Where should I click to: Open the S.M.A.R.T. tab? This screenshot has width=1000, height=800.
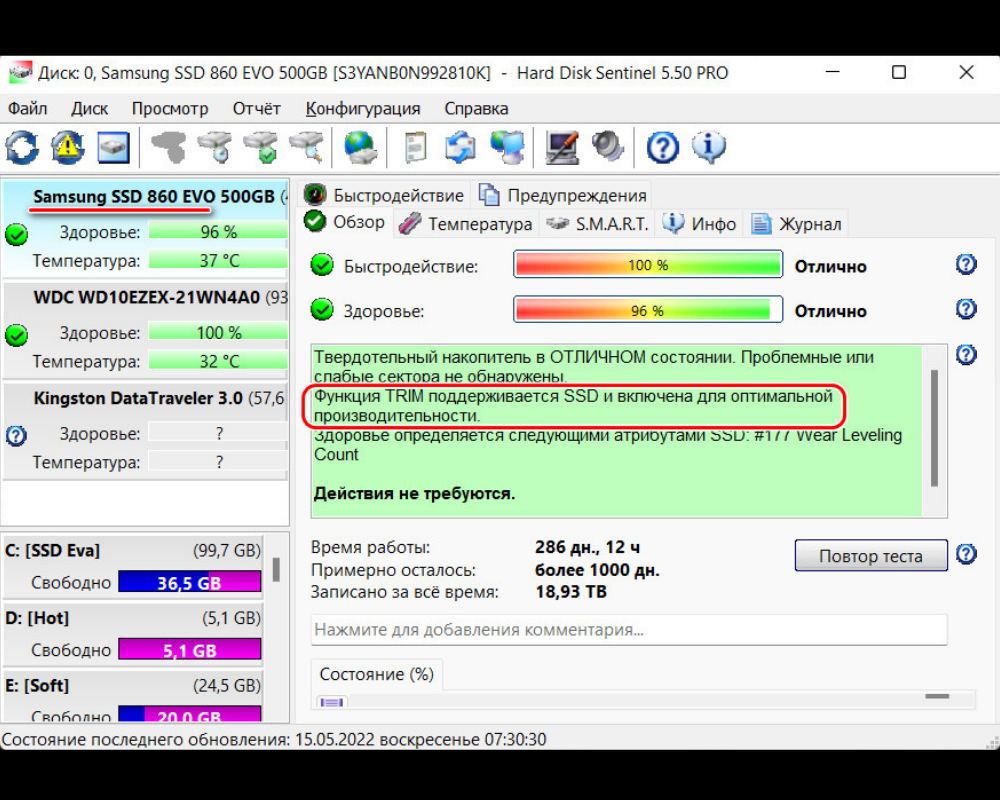[x=597, y=224]
